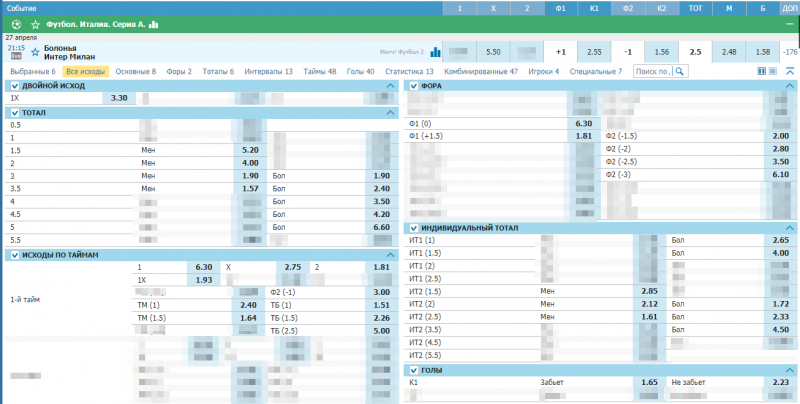Collapse the ИНДИВИДУАЛЬНЫЙ ТОТАЛ section chevron
This screenshot has height=404, width=800.
coord(790,228)
